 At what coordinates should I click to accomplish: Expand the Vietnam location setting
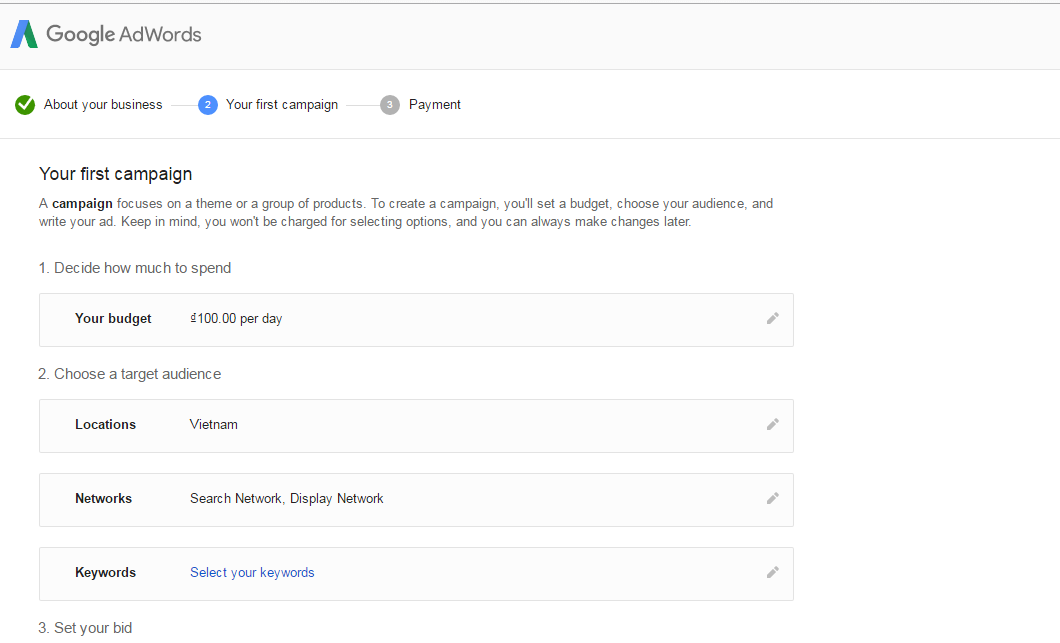pyautogui.click(x=214, y=425)
